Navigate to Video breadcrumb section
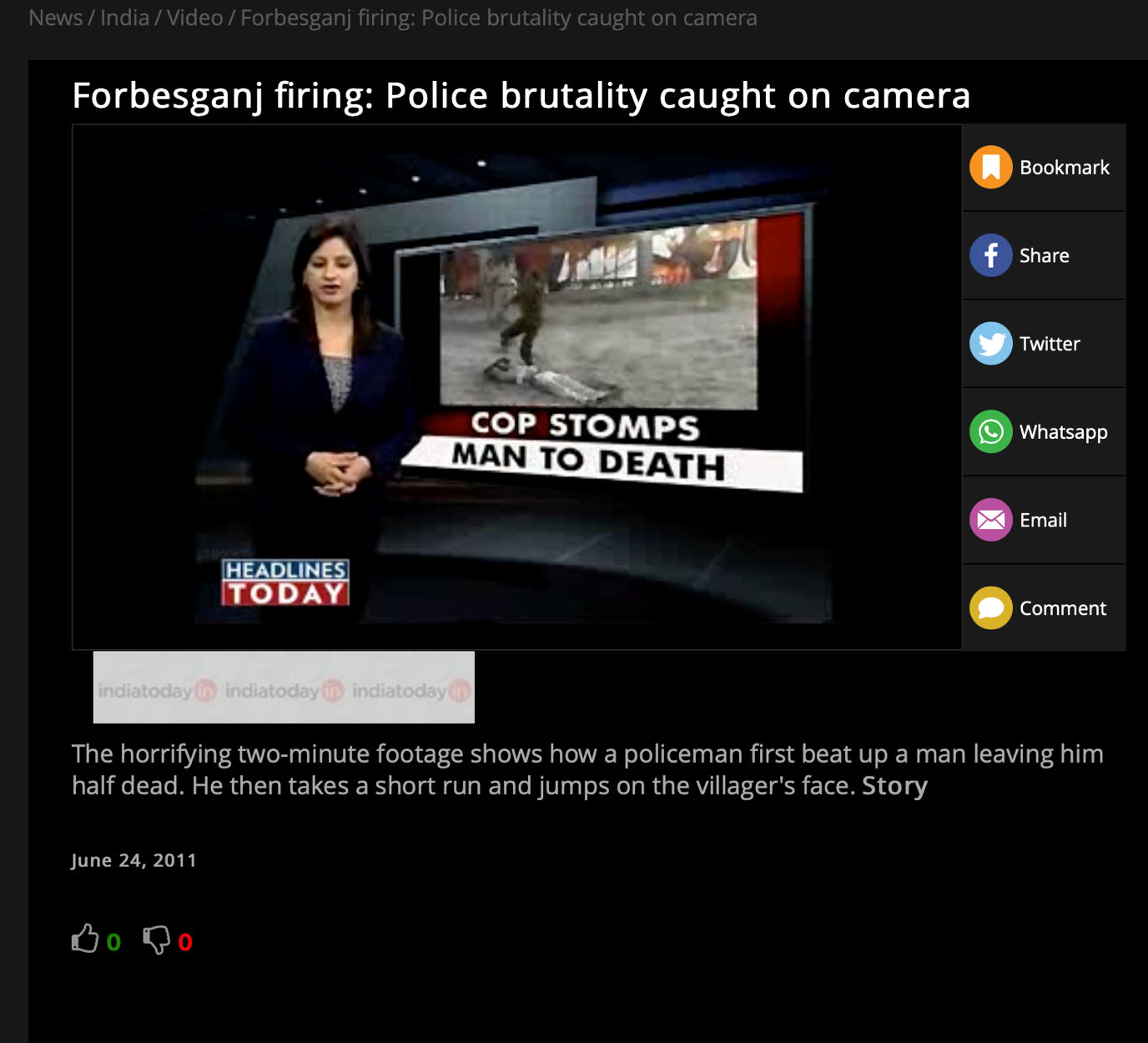Viewport: 1148px width, 1043px height. point(194,18)
